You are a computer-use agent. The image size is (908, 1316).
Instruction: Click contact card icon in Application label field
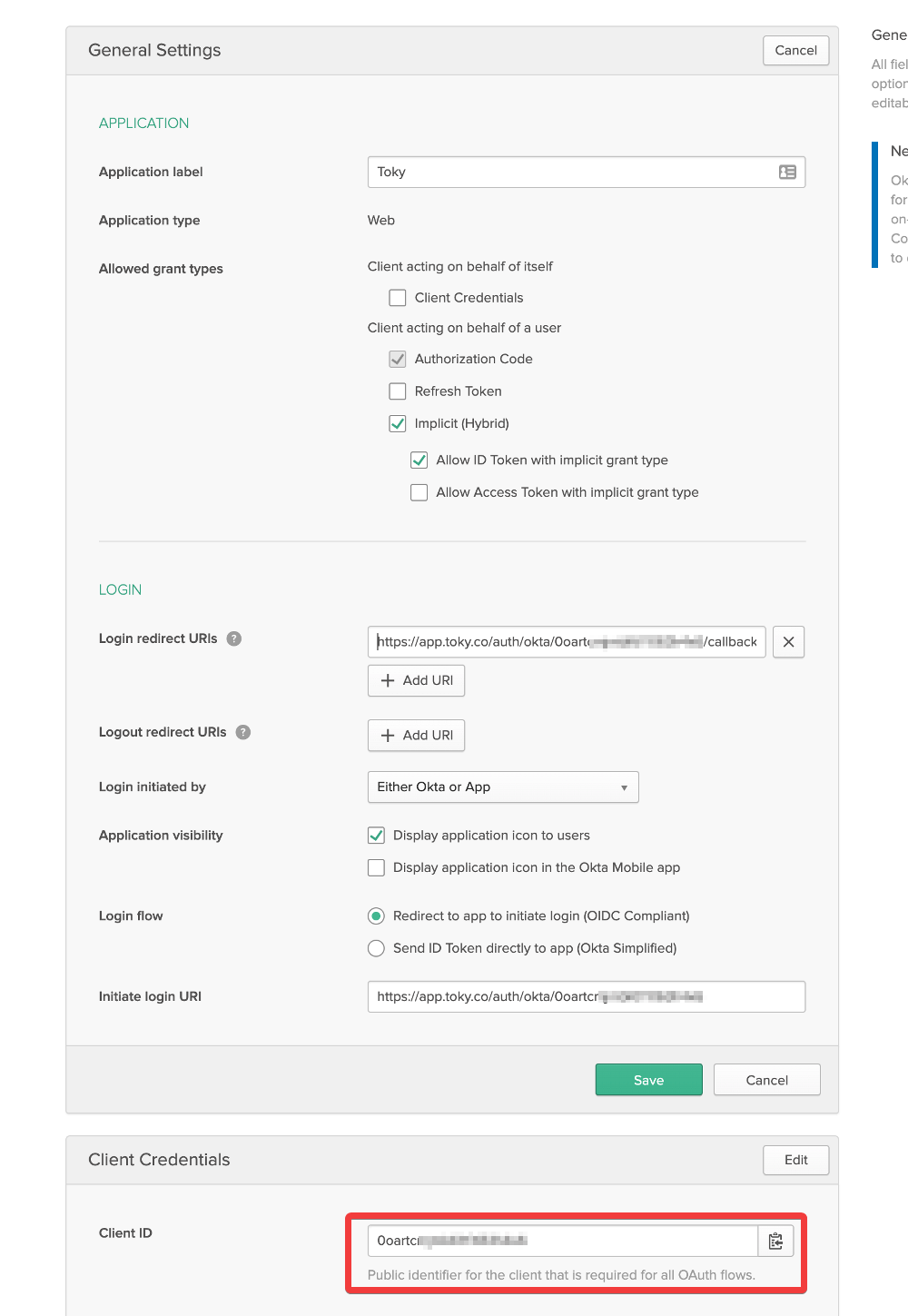[787, 172]
